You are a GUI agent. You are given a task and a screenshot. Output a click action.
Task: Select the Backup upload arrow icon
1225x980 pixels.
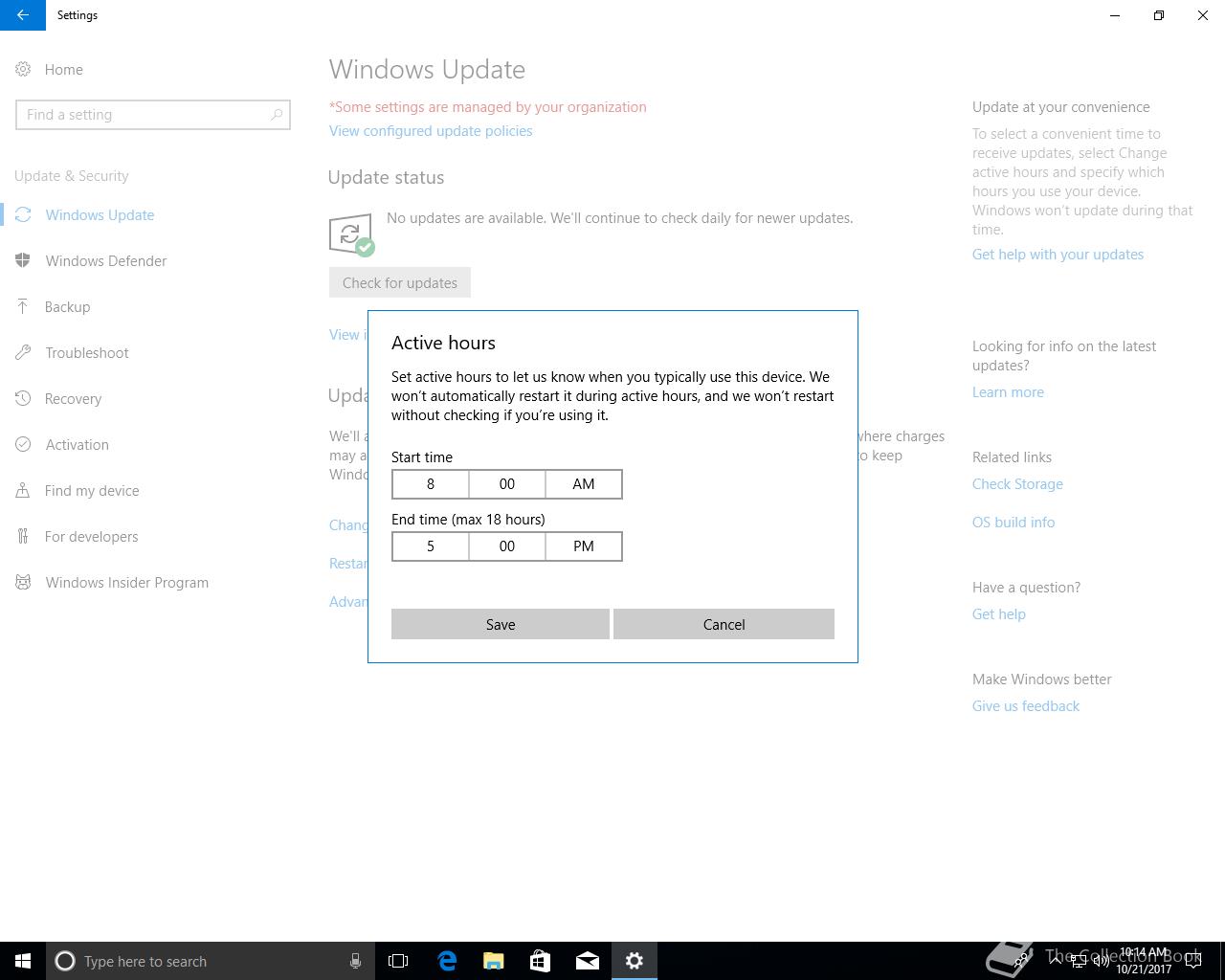23,307
